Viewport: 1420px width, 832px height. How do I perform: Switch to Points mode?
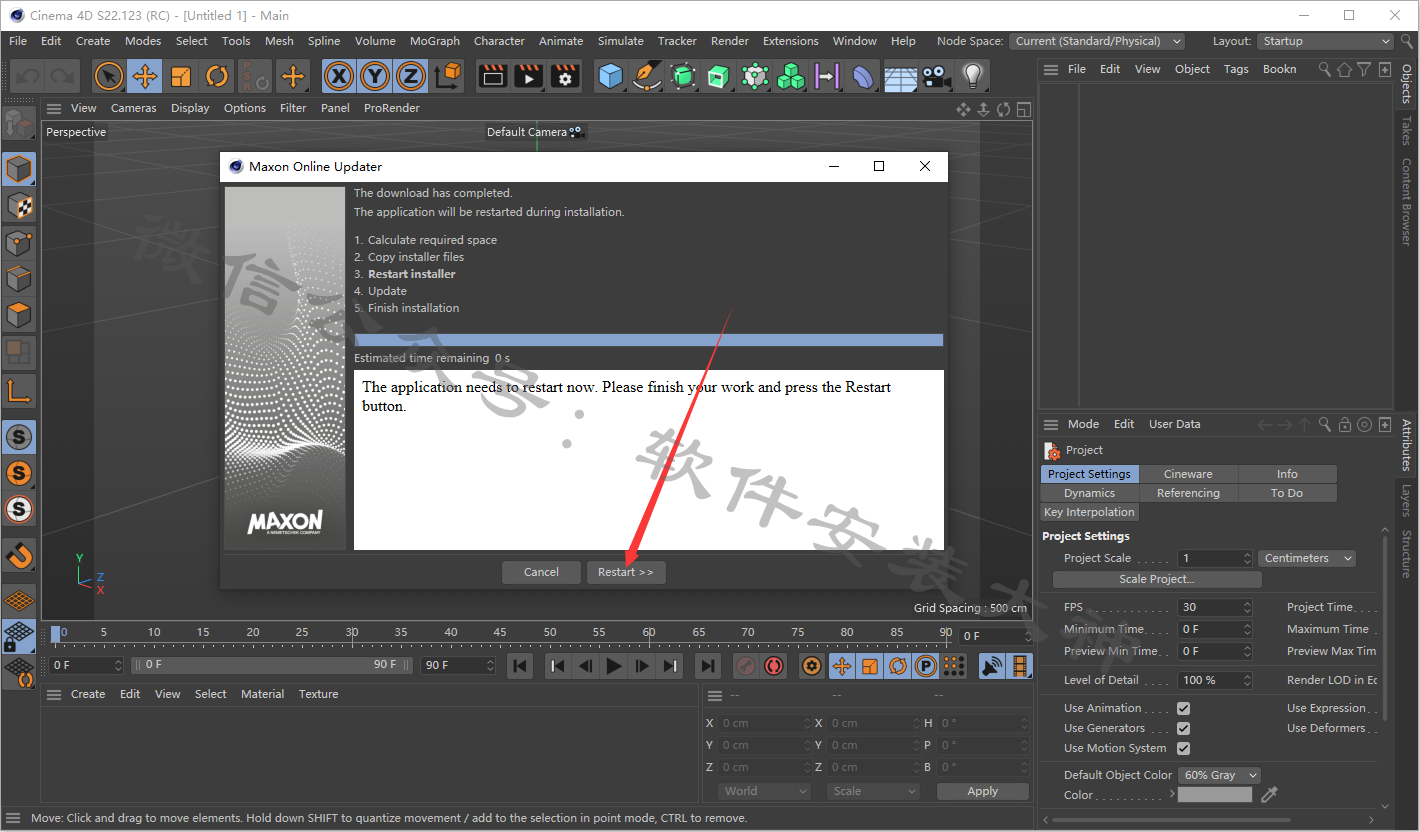pyautogui.click(x=19, y=242)
